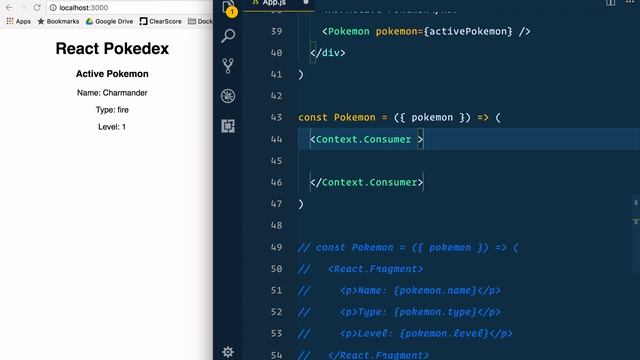This screenshot has width=640, height=360.
Task: Click the split editor icon
Action: (611, 2)
